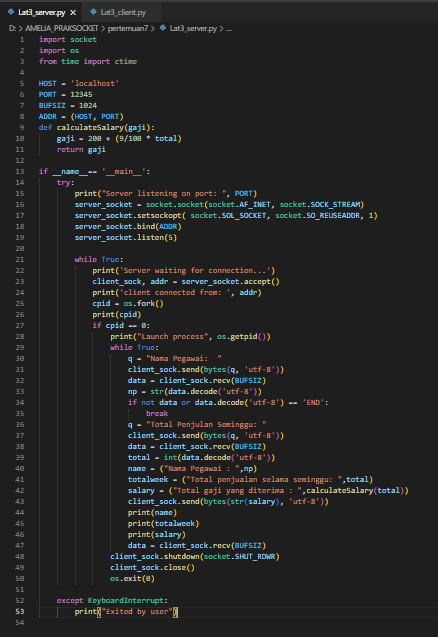Click the client_sock.close() statement
This screenshot has height=637, width=438.
[x=152, y=568]
